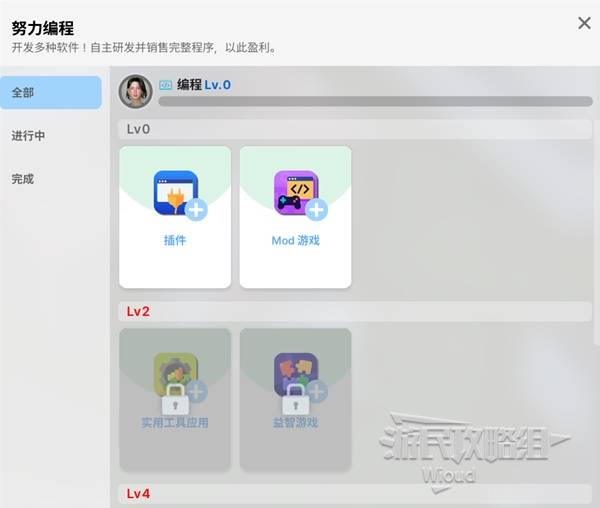Viewport: 600px width, 508px height.
Task: Add a new 插件 via plus badge
Action: 196,210
